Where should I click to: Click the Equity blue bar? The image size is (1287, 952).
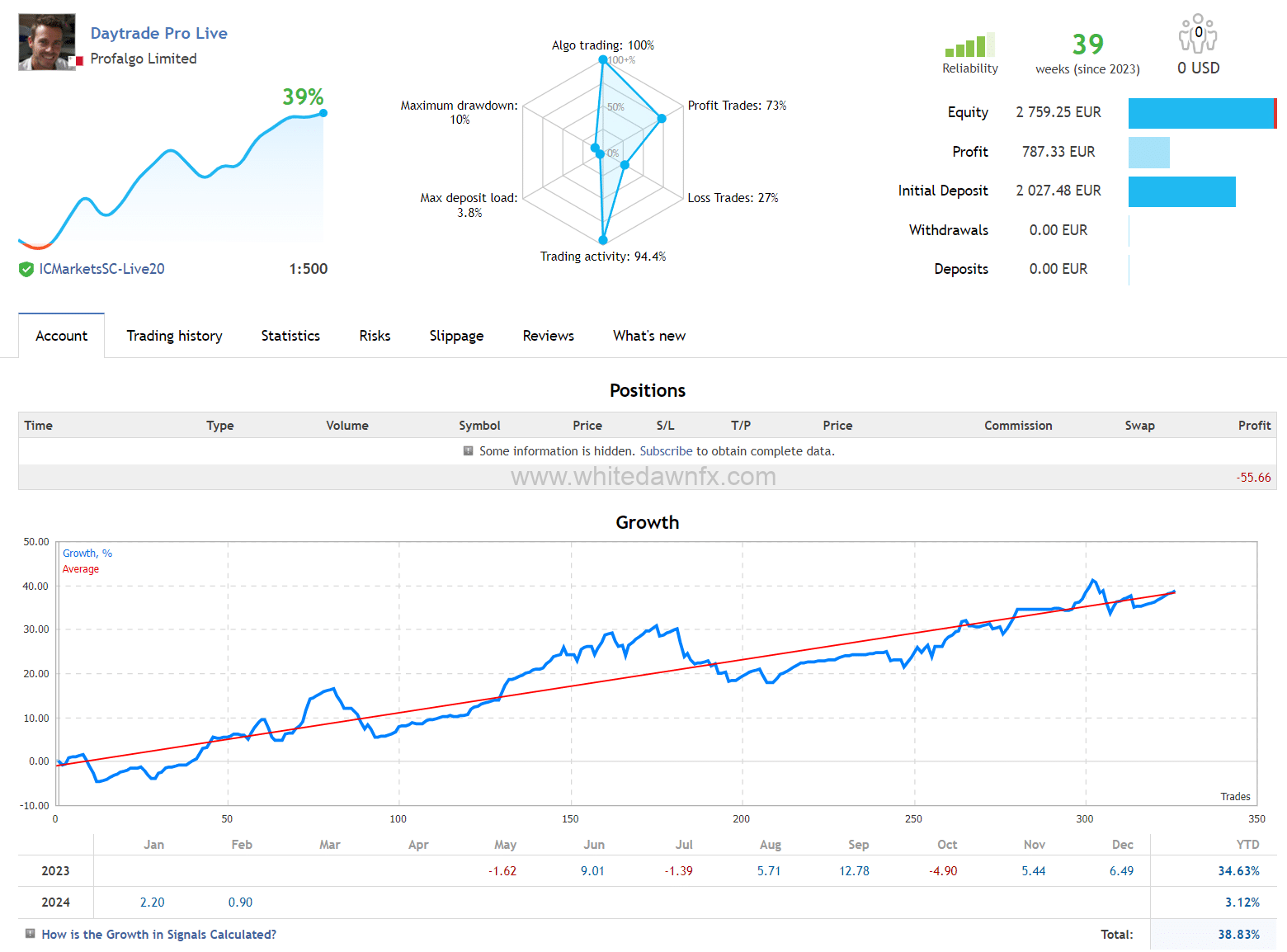(x=1200, y=113)
